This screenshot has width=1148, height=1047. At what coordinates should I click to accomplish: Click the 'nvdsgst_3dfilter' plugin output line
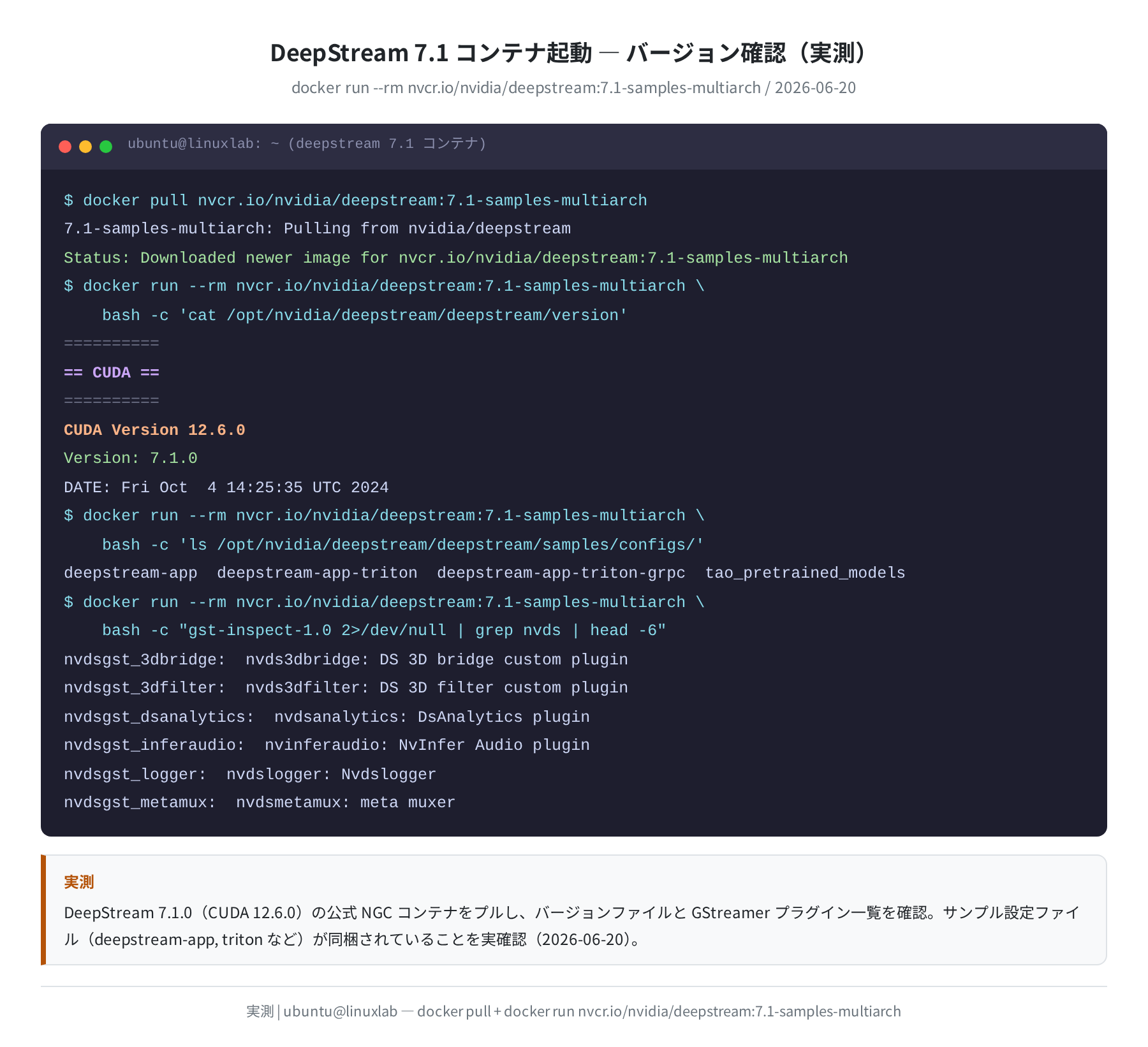(x=346, y=688)
